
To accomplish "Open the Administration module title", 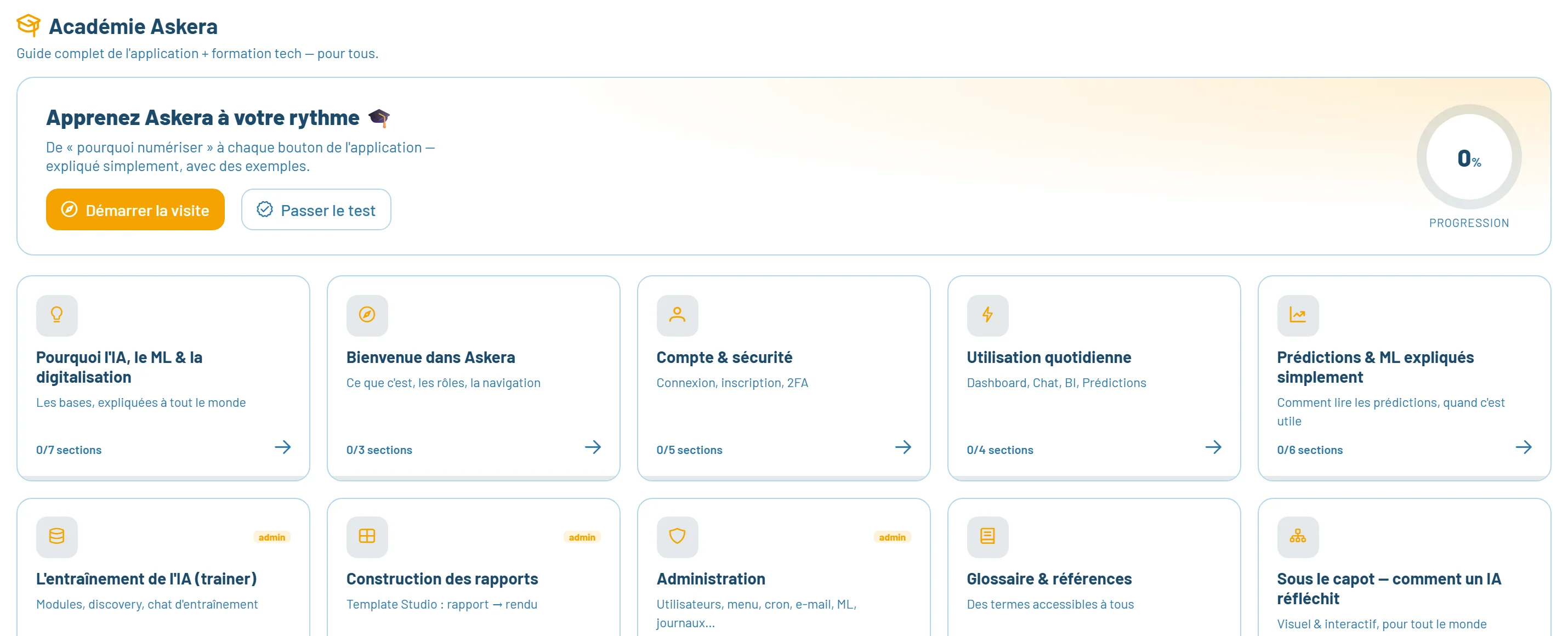I will [x=711, y=579].
